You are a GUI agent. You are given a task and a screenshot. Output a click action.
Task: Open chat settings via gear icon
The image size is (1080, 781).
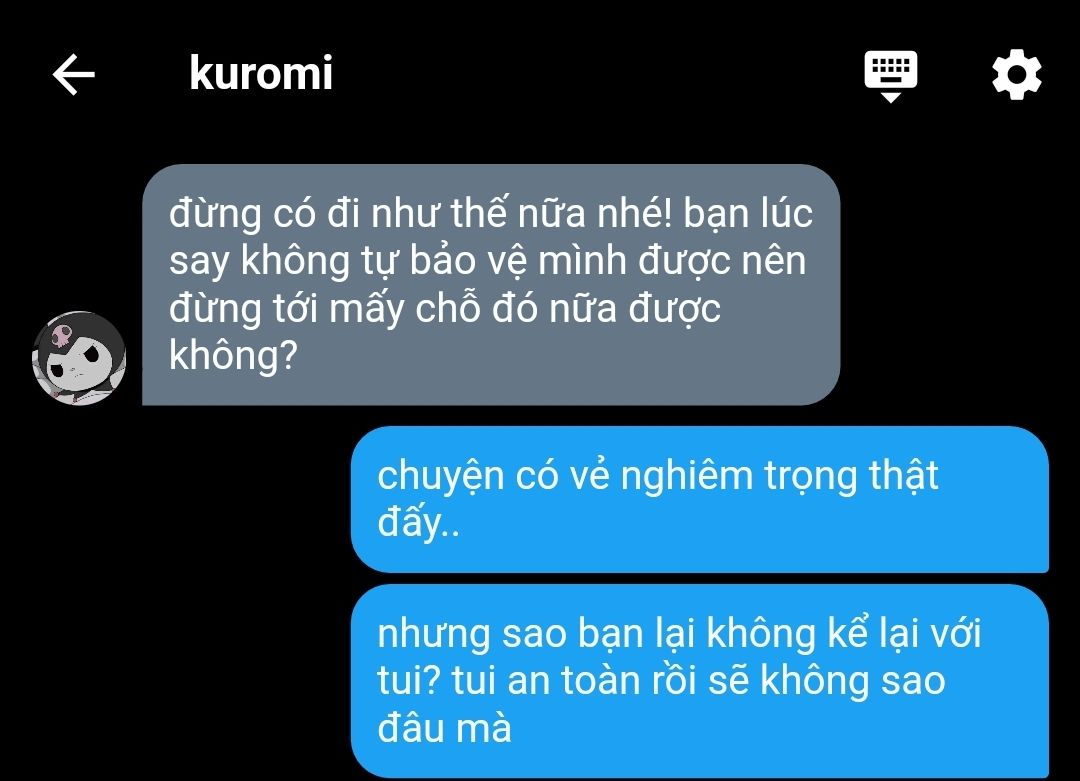click(x=1016, y=74)
